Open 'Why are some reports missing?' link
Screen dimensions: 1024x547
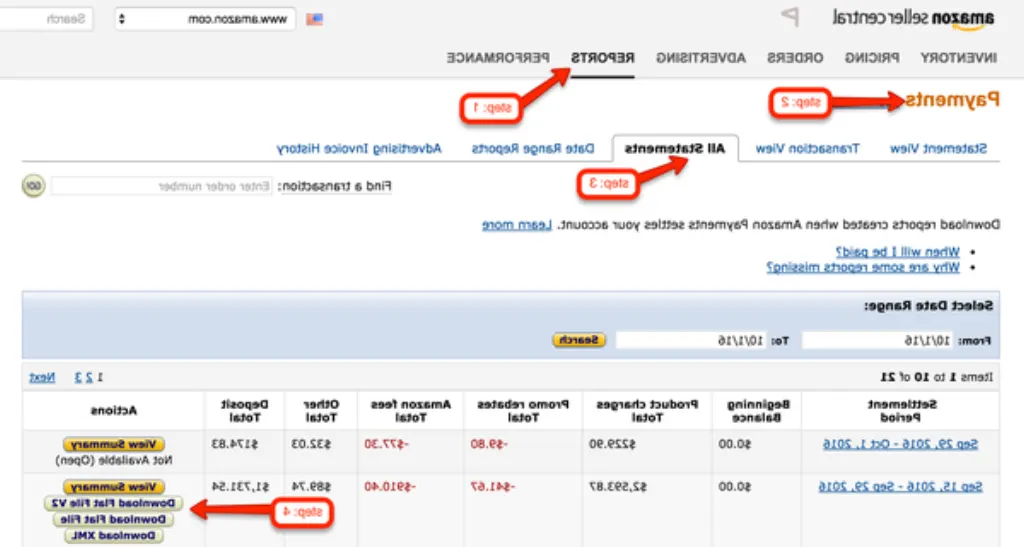[x=863, y=268]
